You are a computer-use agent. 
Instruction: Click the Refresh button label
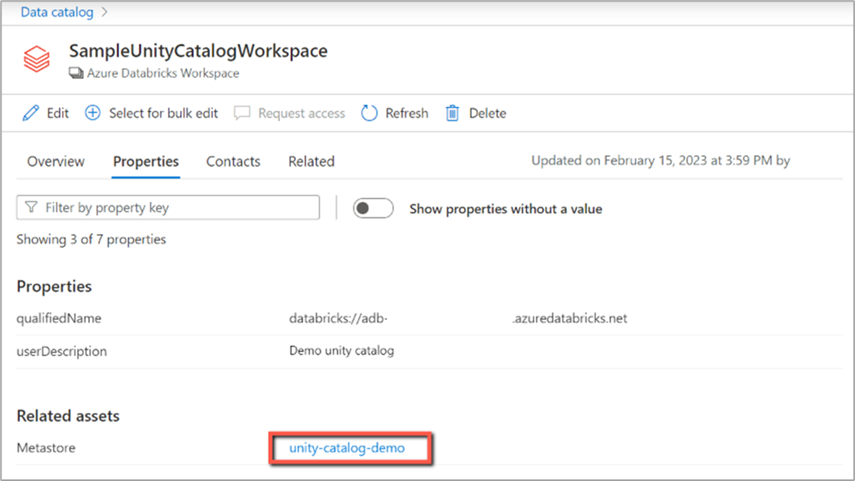coord(407,113)
